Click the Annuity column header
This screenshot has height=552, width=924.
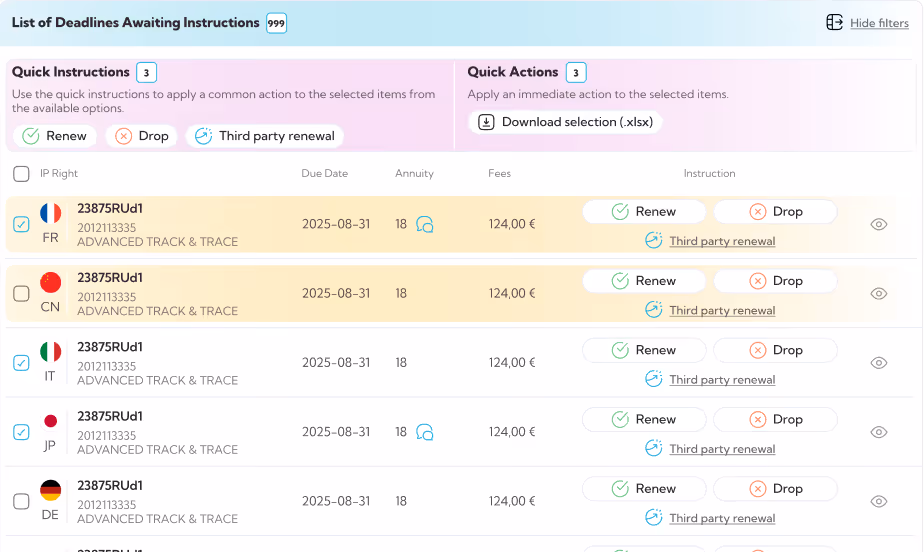pos(414,173)
